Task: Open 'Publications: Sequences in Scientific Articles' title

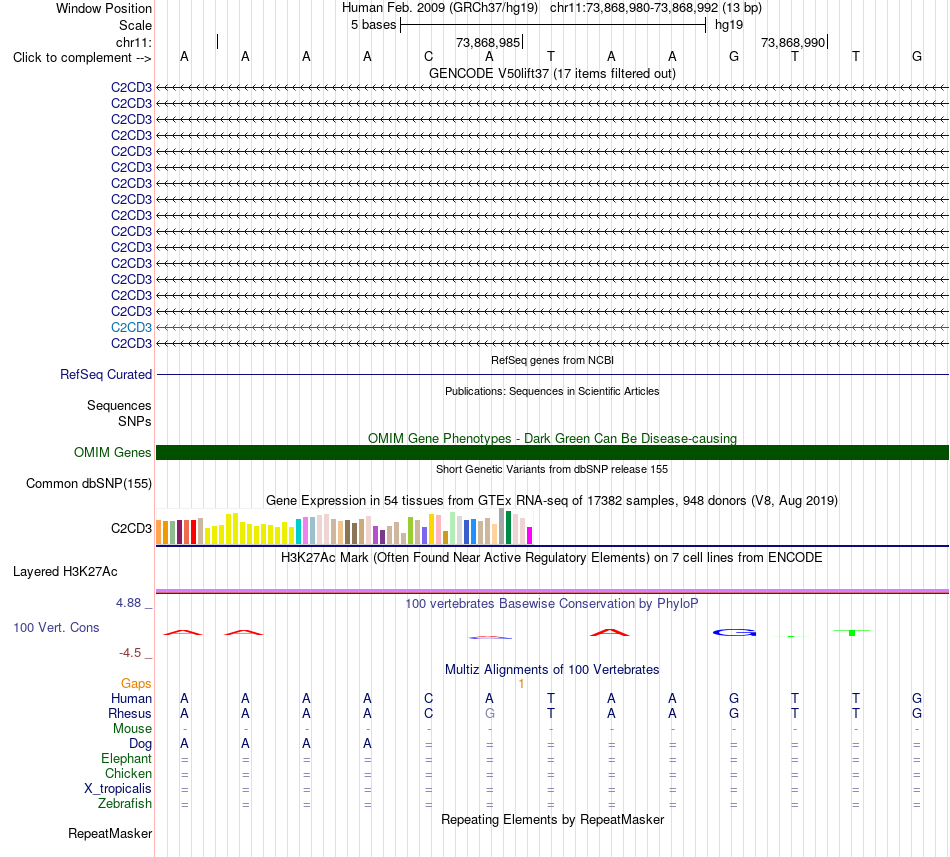Action: pos(552,391)
